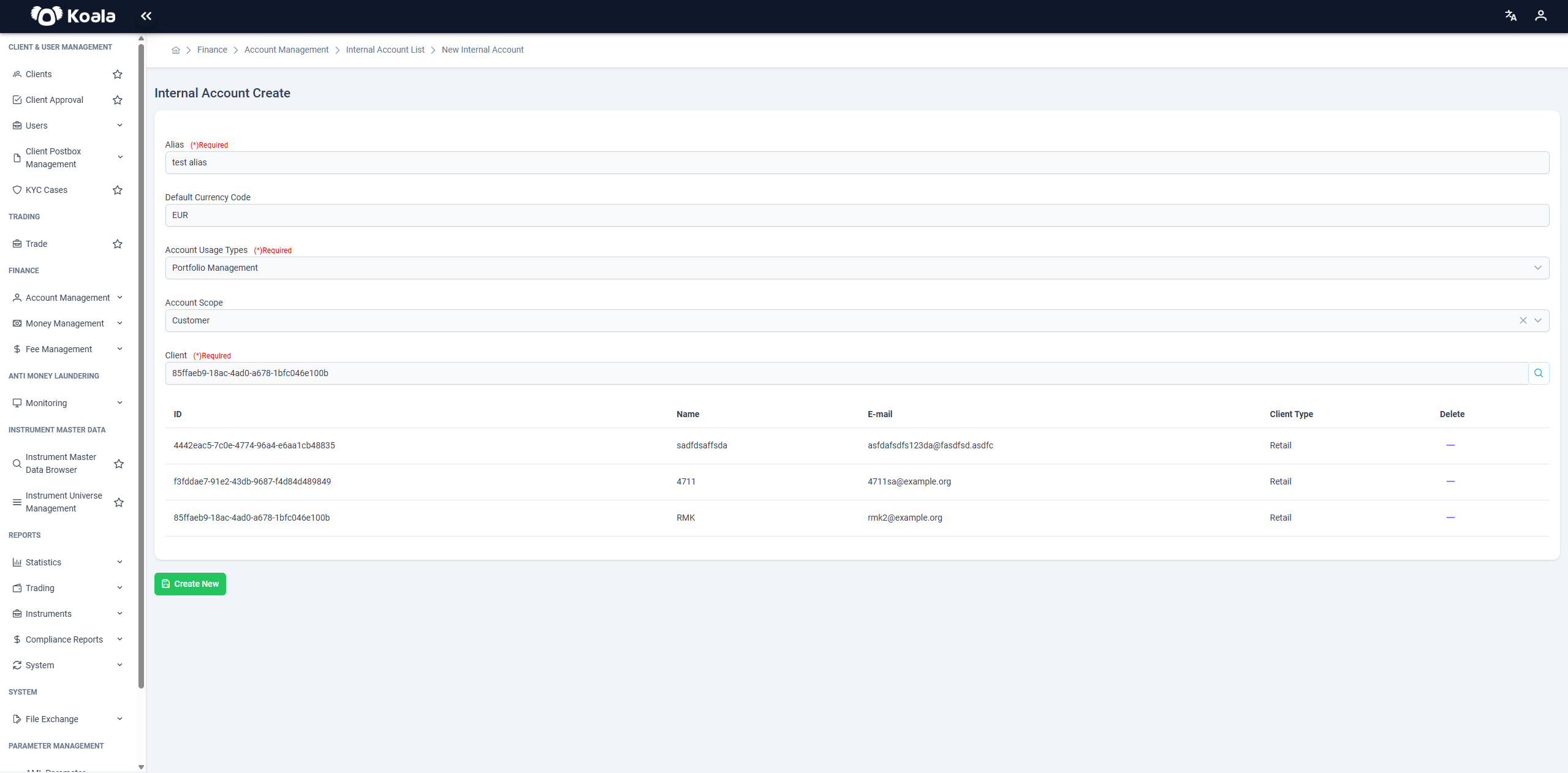Go to Finance breadcrumb link

212,50
